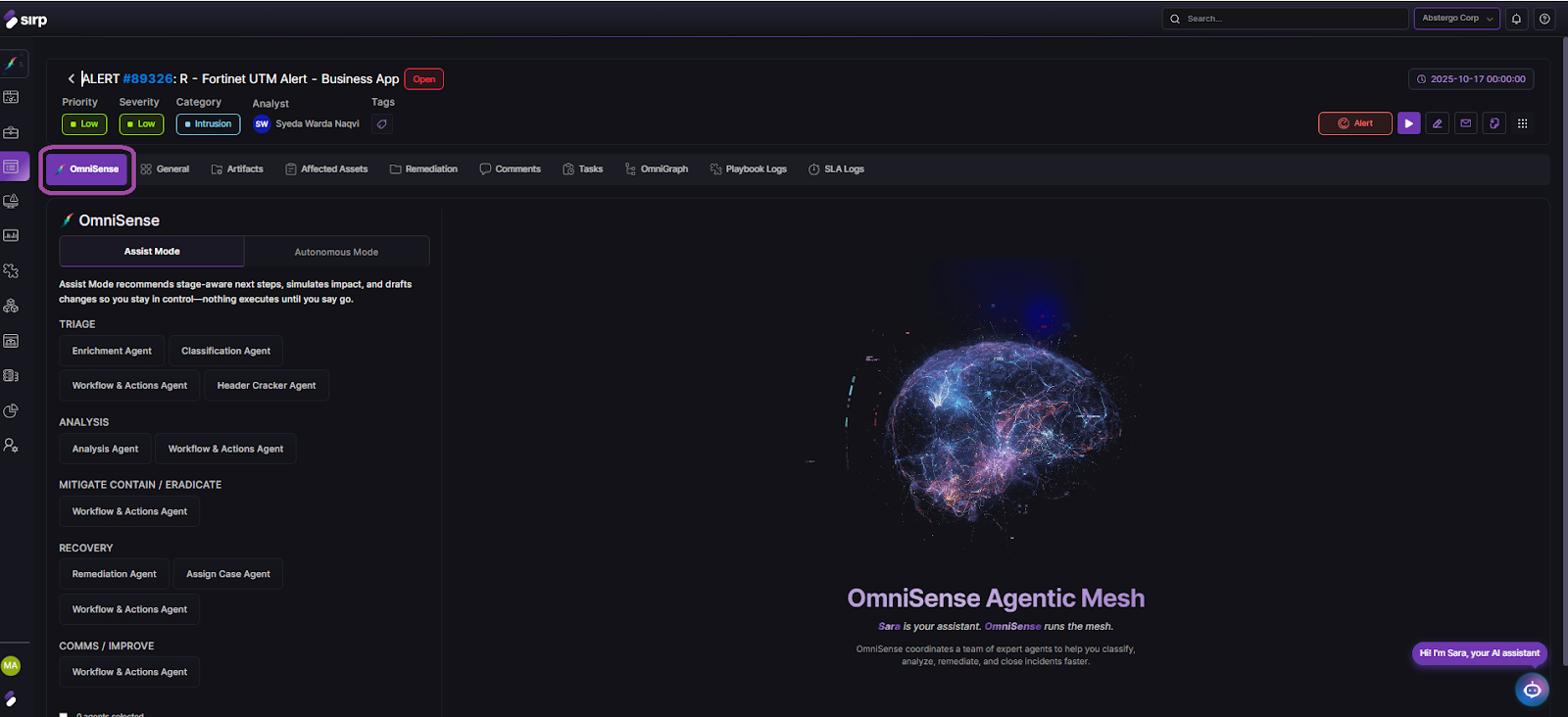Open the help question mark icon
The width and height of the screenshot is (1568, 717).
pos(1544,19)
